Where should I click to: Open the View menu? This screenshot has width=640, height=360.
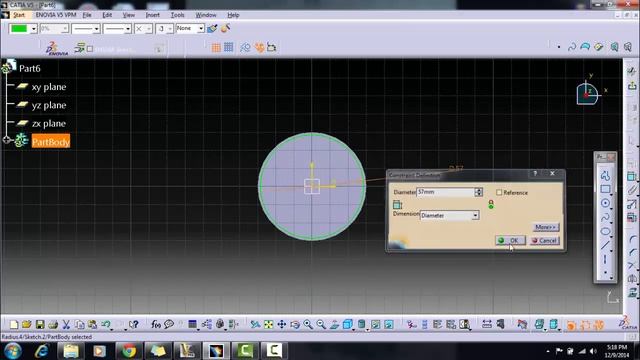click(129, 15)
